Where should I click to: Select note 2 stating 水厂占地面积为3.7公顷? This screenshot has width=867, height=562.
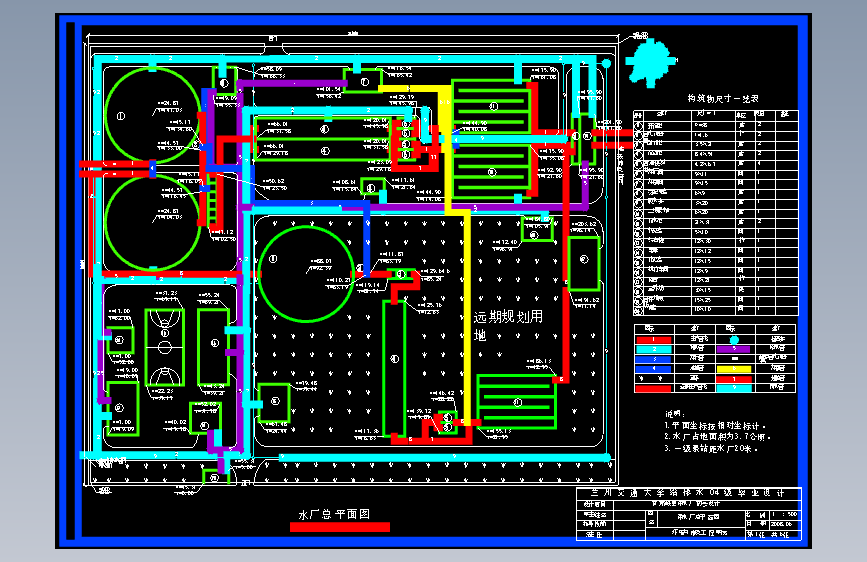point(718,437)
